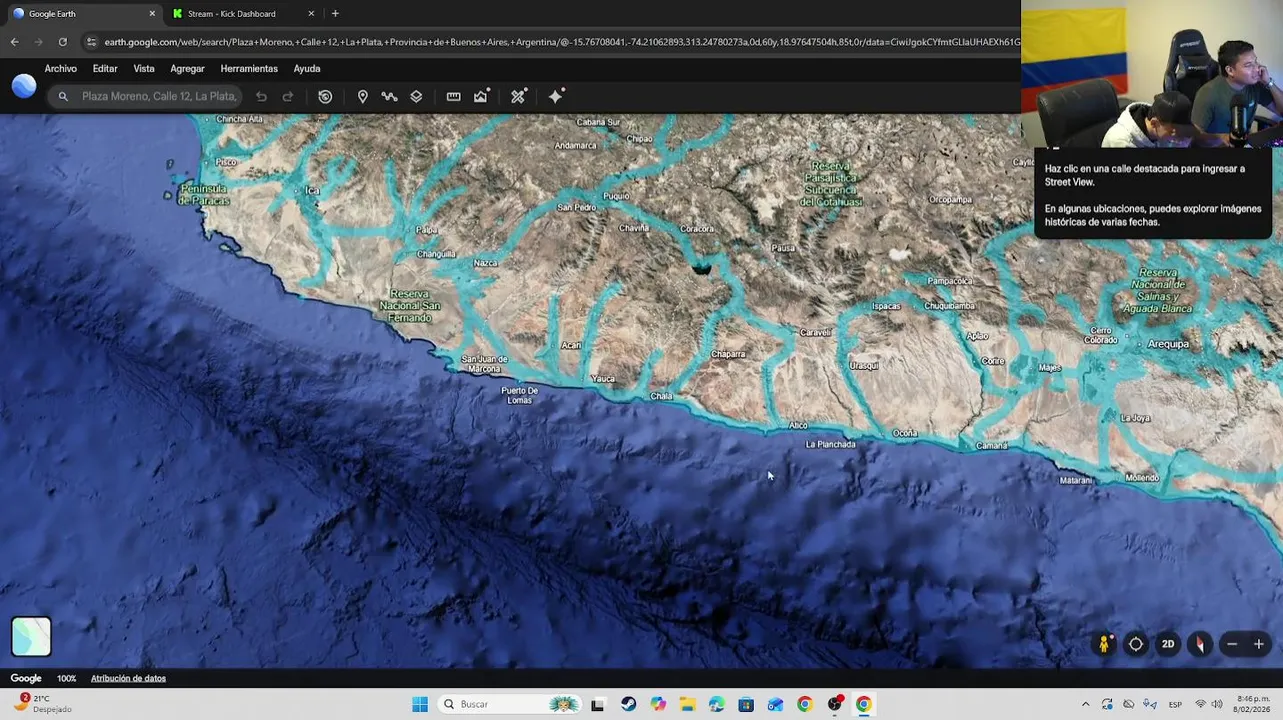Click the taskbar clock showing 8:46 p.m.
The width and height of the screenshot is (1283, 720).
(x=1252, y=704)
